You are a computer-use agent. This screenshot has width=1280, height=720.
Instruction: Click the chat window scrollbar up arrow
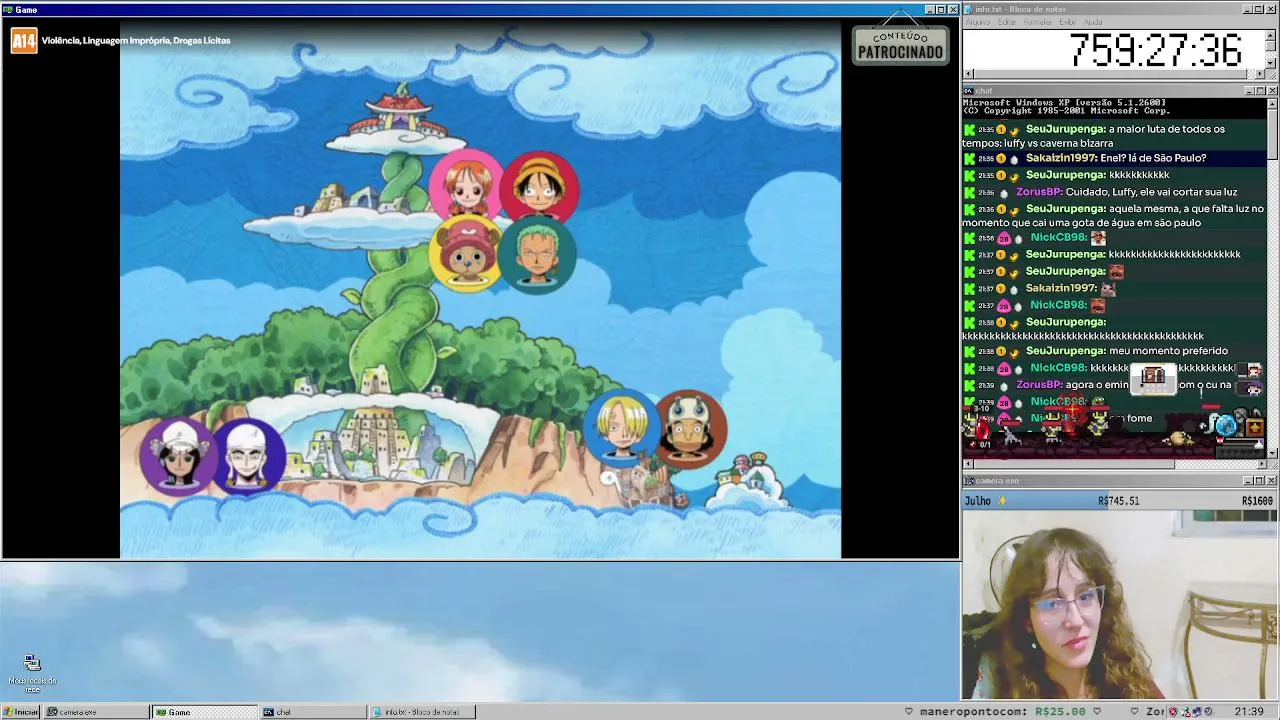point(1272,104)
